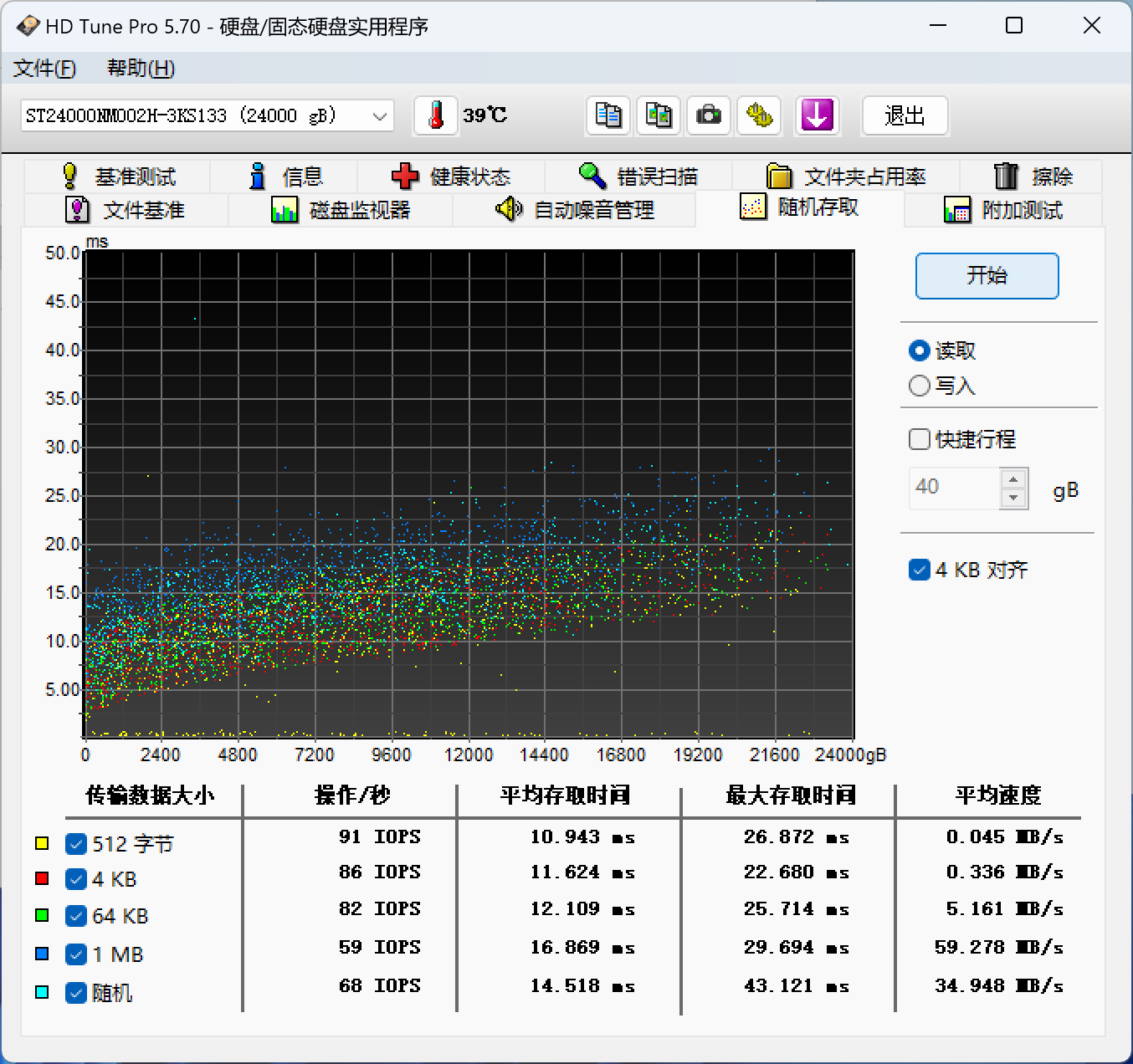
Task: Click the 操作/秒 column header
Action: point(352,795)
